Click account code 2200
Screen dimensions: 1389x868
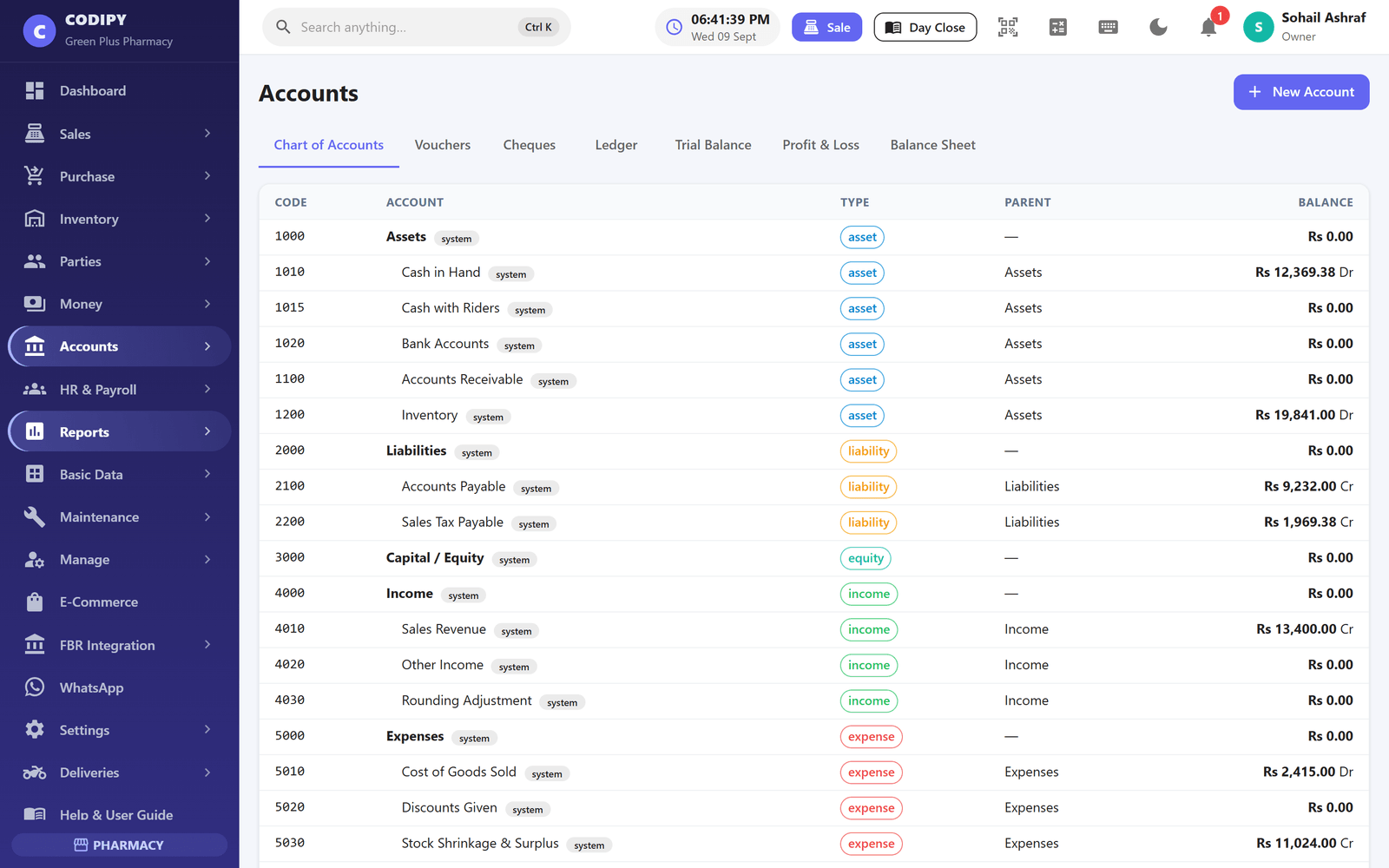click(290, 522)
